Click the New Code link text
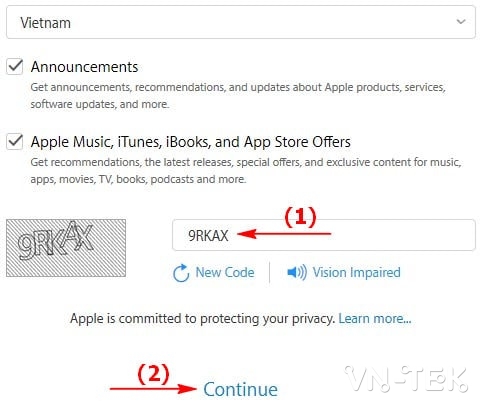The image size is (480, 404). [x=225, y=272]
